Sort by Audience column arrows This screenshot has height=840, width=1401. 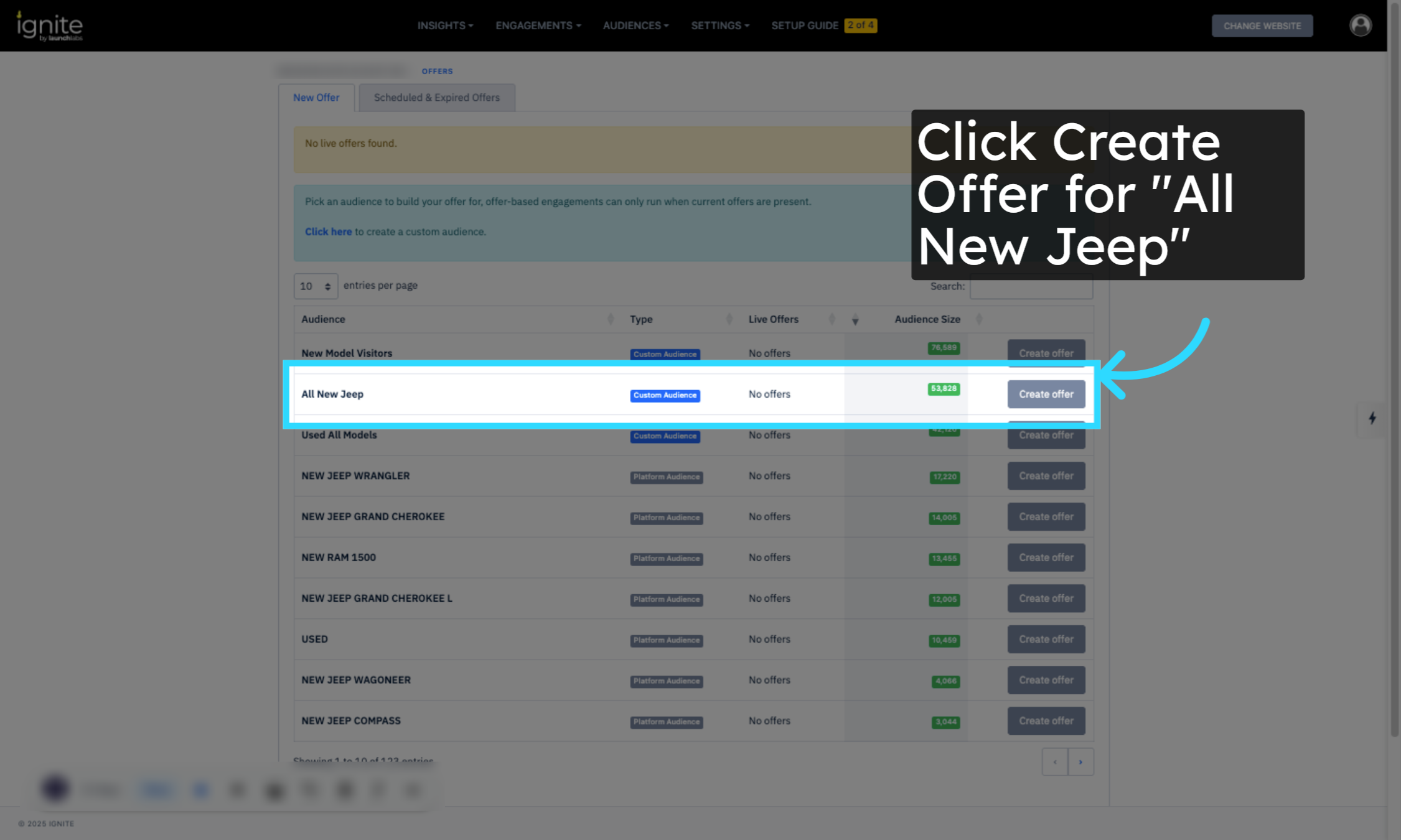(x=610, y=319)
